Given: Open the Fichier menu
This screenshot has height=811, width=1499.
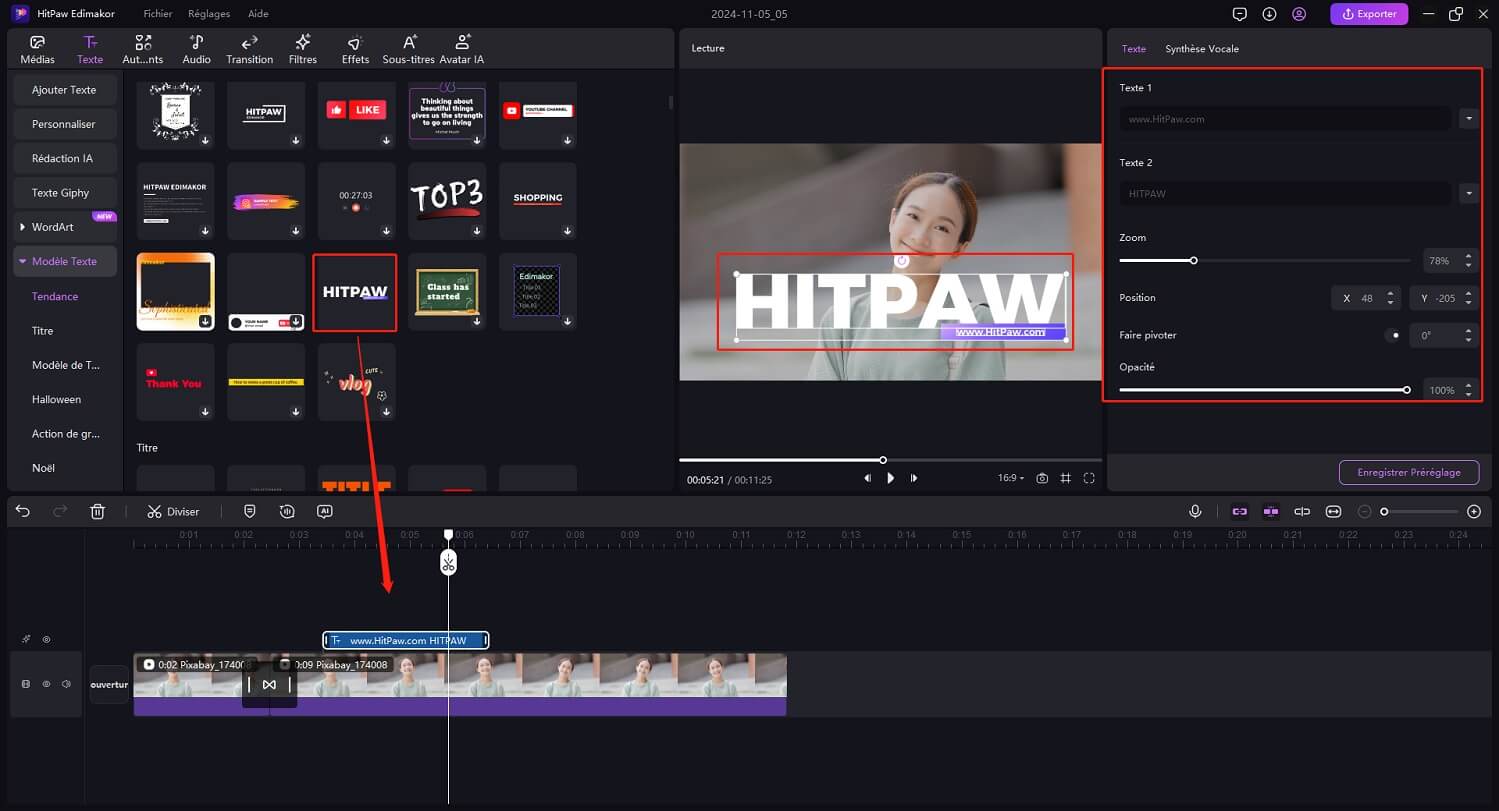Looking at the screenshot, I should pos(158,14).
